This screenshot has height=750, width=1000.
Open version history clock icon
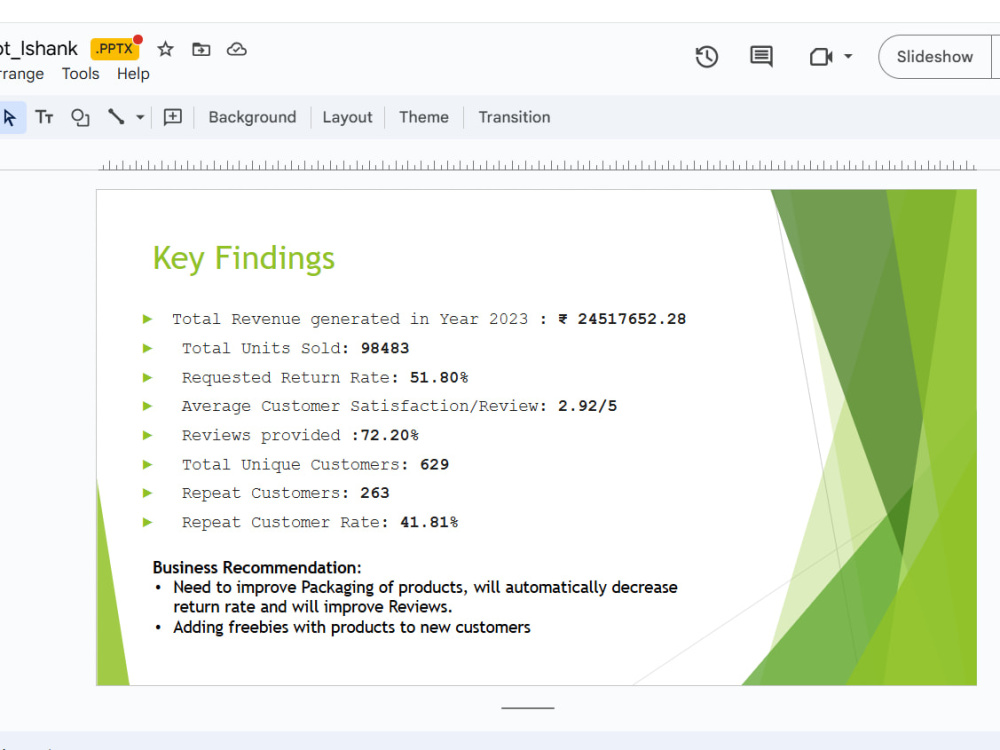tap(707, 57)
